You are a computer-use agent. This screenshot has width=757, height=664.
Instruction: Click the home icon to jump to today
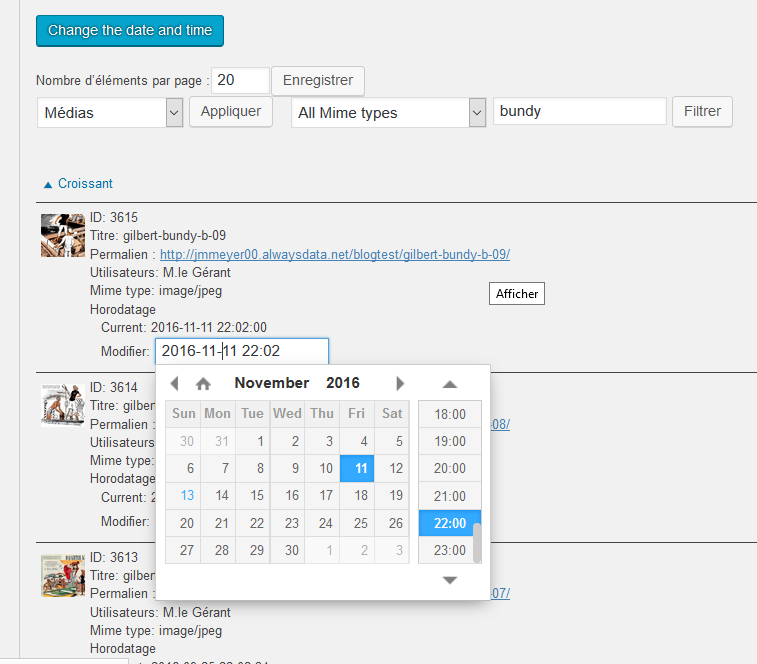(x=203, y=383)
